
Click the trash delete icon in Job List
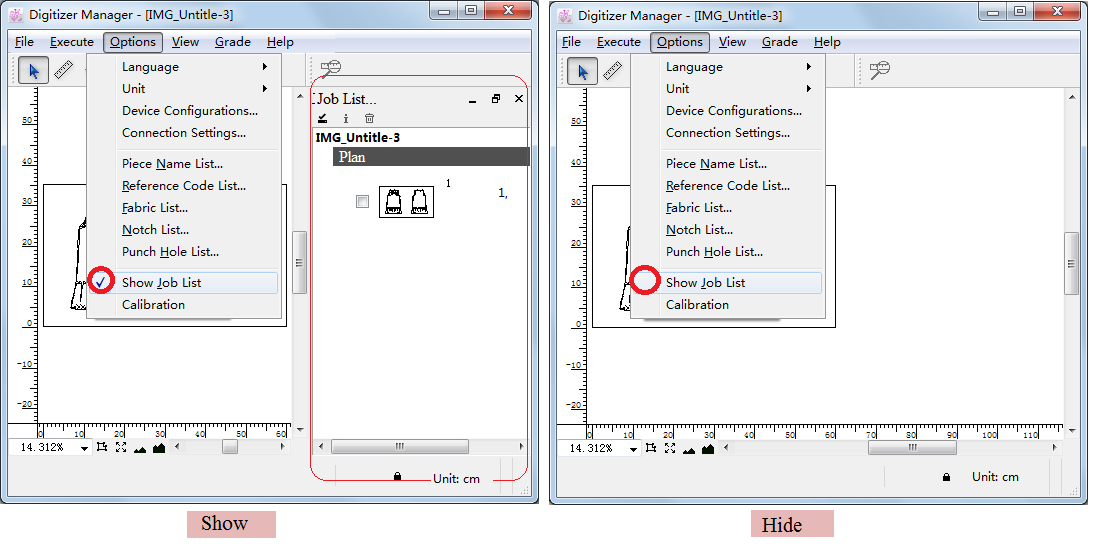369,118
